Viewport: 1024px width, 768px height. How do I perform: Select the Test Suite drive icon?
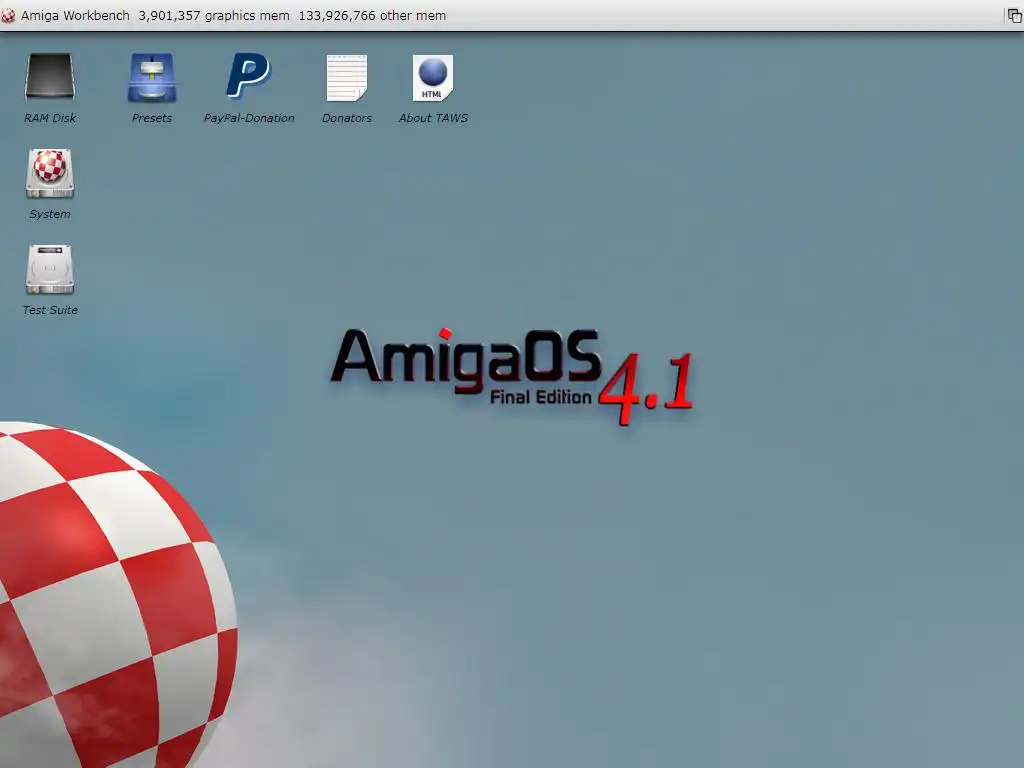pyautogui.click(x=50, y=269)
